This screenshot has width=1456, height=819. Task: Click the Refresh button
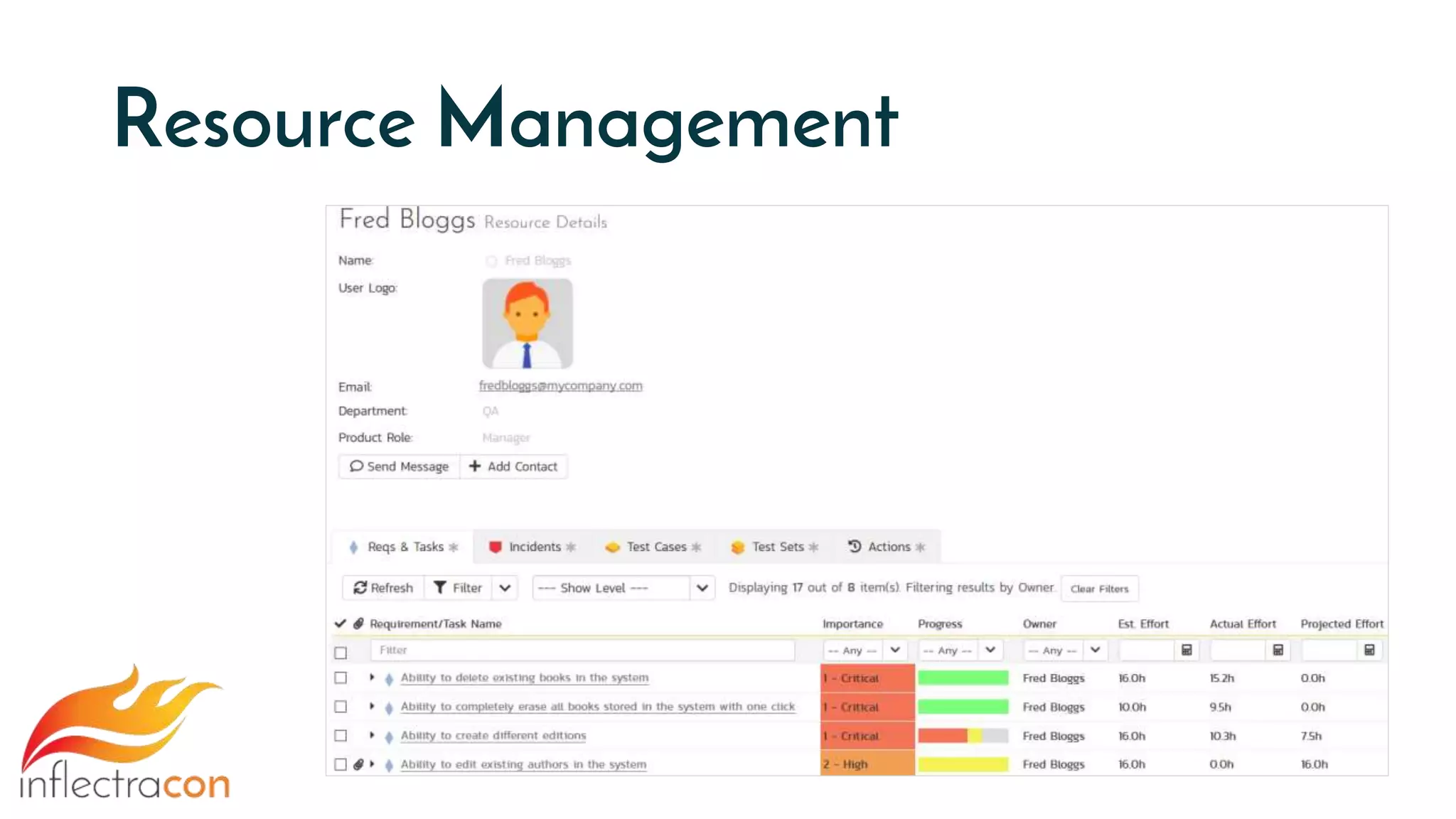coord(383,588)
